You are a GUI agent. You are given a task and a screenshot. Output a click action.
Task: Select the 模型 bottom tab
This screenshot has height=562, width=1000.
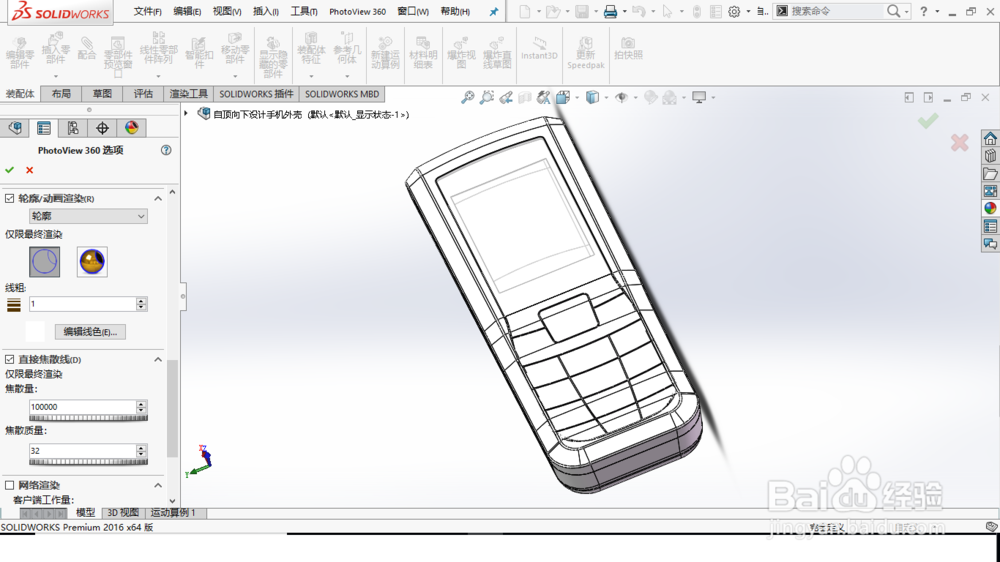[85, 513]
